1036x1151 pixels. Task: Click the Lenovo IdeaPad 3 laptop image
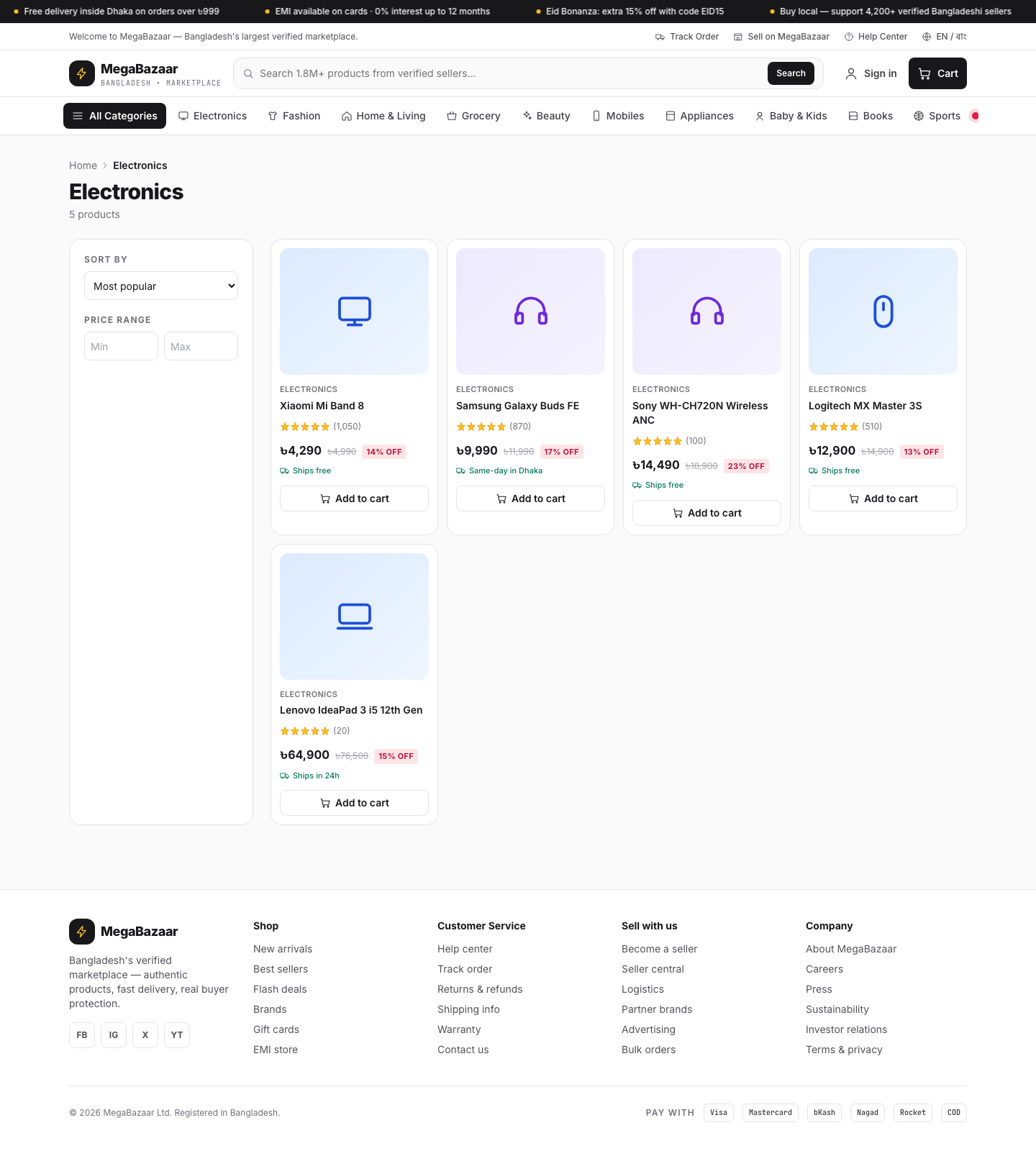coord(354,617)
